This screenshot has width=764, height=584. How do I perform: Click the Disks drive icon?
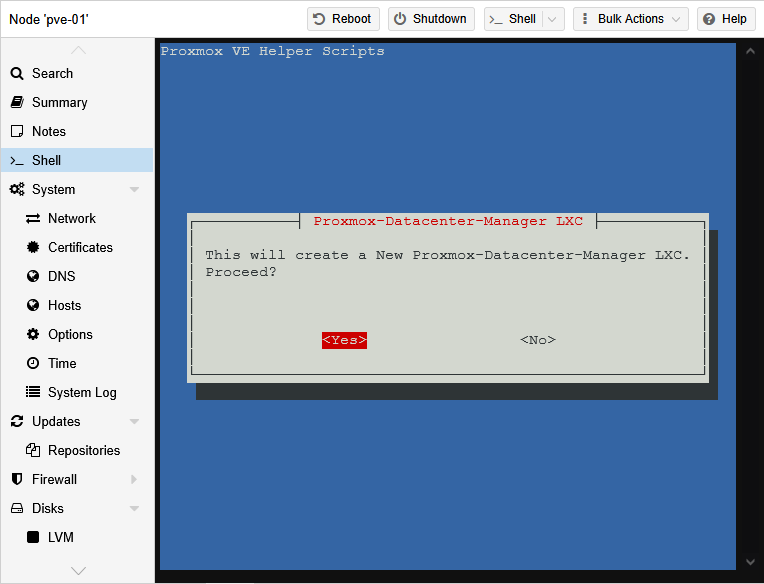tap(17, 509)
